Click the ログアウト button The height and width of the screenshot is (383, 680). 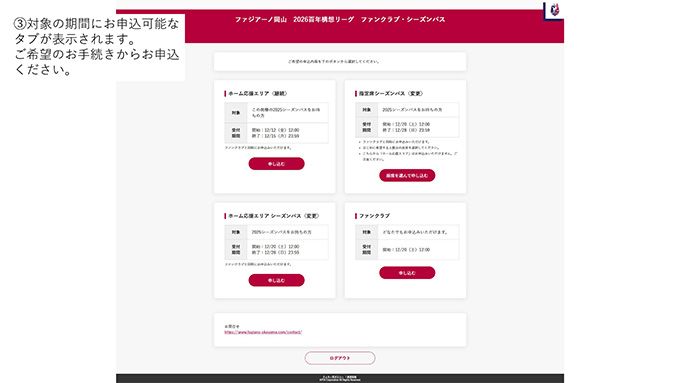point(340,358)
